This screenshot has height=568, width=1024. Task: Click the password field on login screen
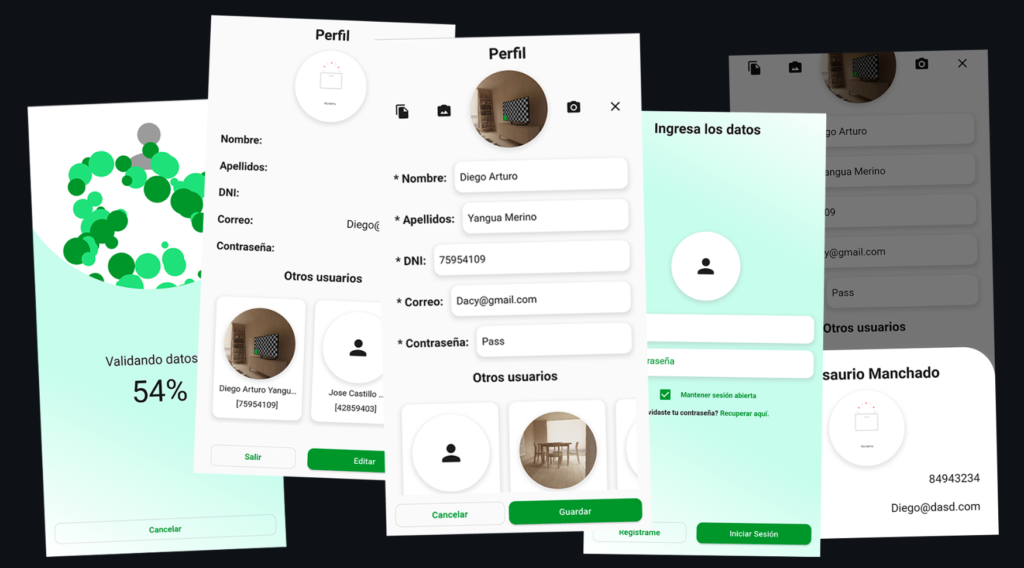730,364
